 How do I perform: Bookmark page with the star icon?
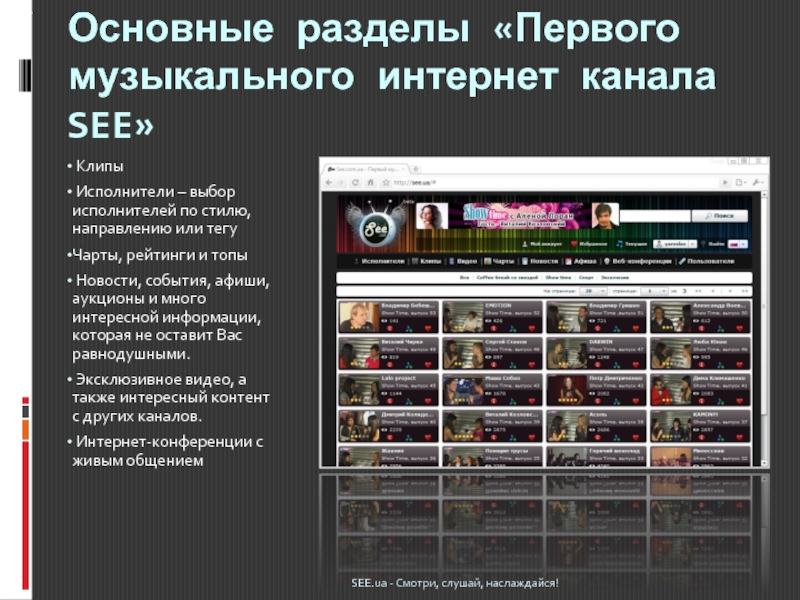[386, 183]
